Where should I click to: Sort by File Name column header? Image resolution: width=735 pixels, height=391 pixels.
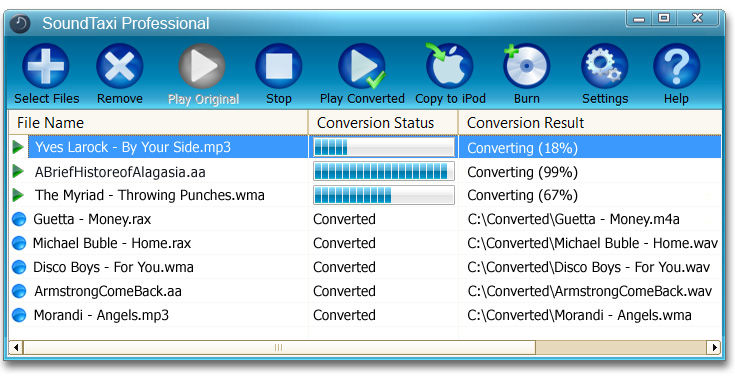point(158,123)
